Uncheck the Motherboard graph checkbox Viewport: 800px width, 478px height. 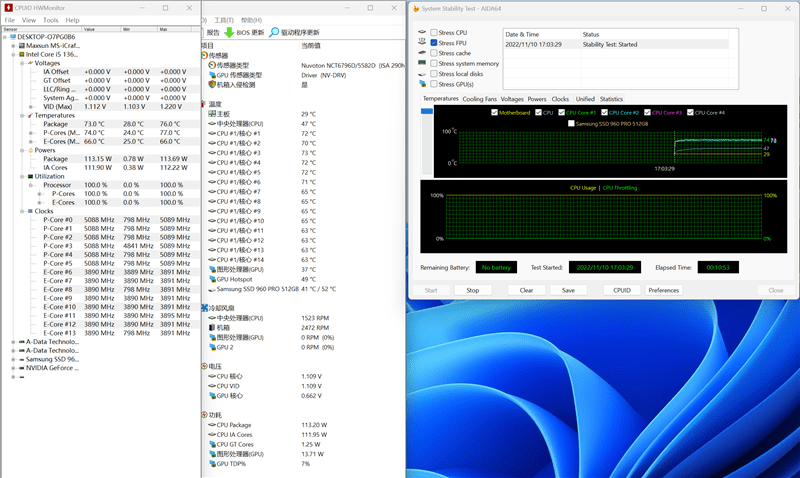(x=494, y=112)
